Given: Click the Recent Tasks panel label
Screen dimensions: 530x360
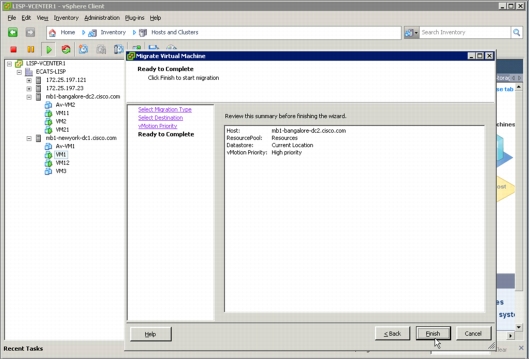Looking at the screenshot, I should (x=23, y=349).
